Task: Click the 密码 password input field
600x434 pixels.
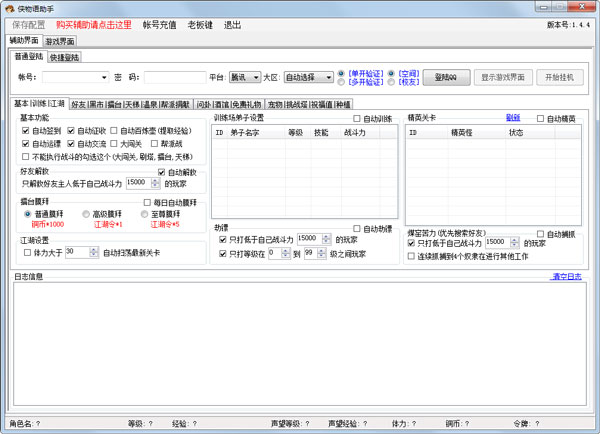Action: (x=174, y=77)
